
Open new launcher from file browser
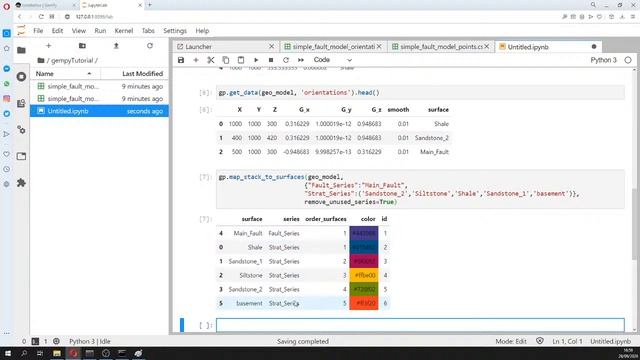click(x=49, y=46)
